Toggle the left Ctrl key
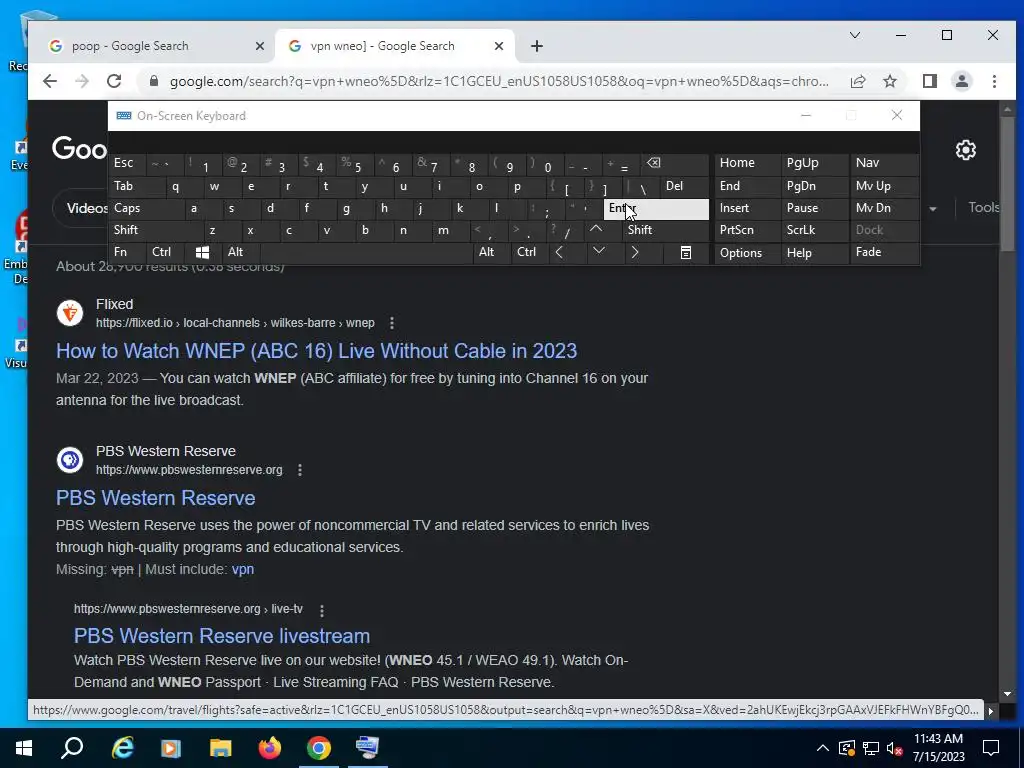Viewport: 1024px width, 768px height. pos(168,252)
